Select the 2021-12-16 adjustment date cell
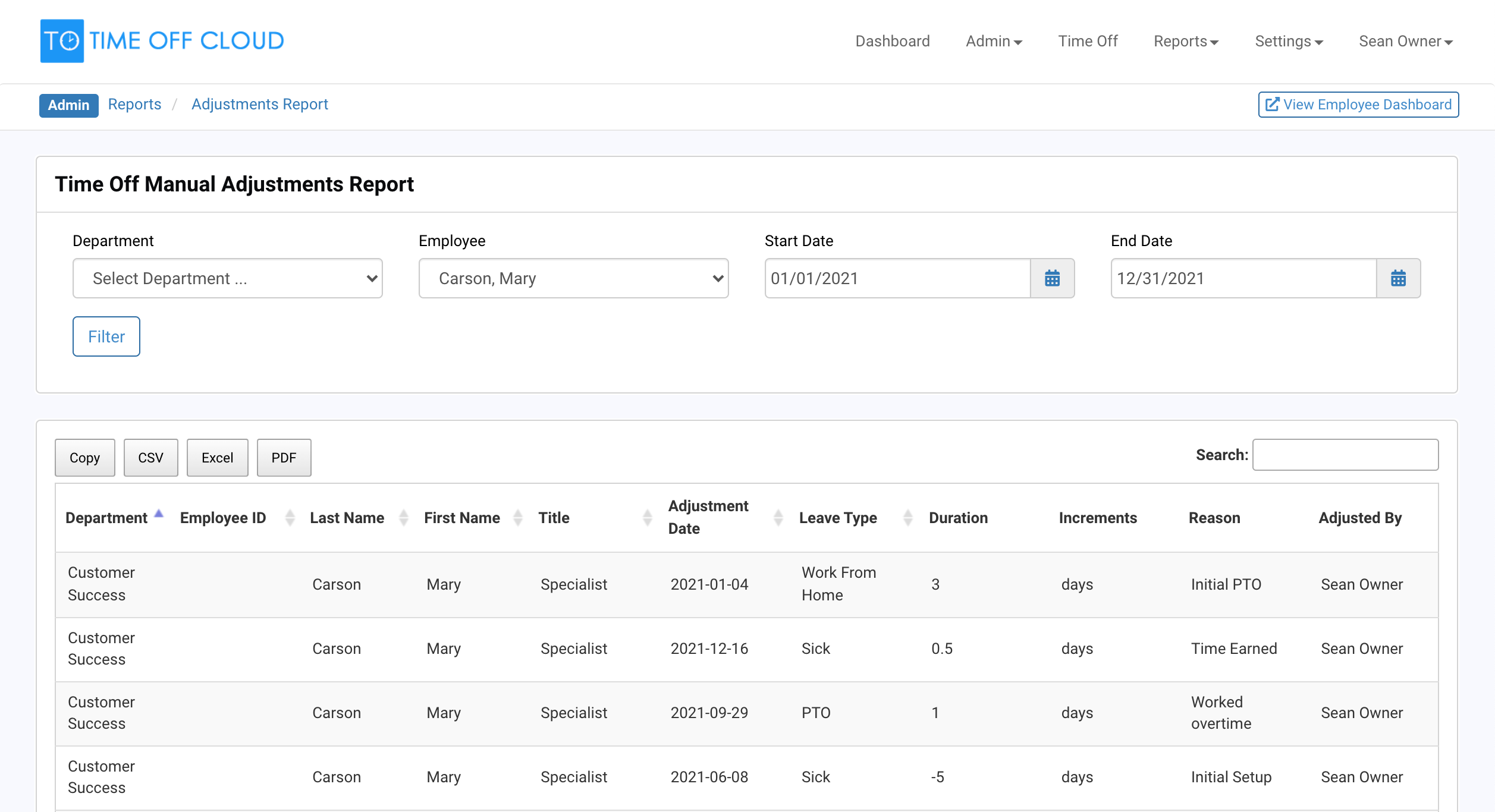1495x812 pixels. 709,649
